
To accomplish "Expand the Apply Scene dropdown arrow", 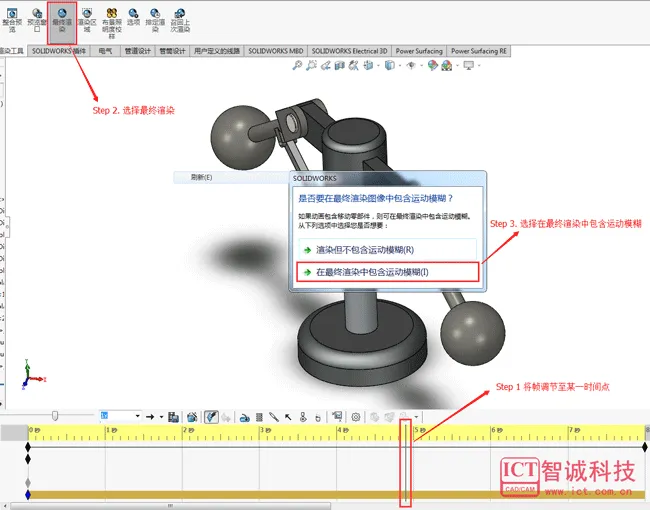I will coord(458,66).
